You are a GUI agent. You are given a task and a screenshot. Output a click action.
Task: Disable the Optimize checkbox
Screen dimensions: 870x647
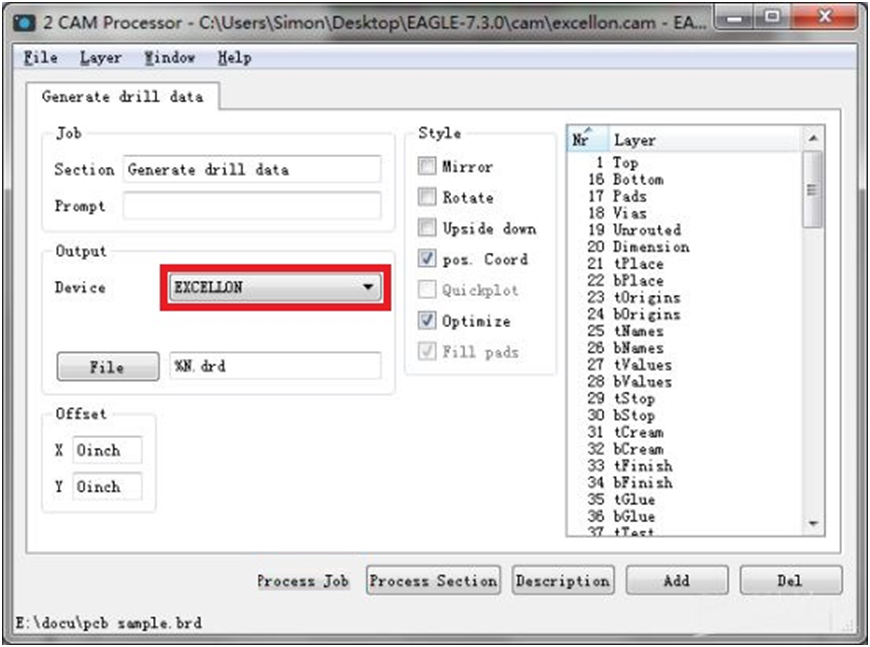427,321
